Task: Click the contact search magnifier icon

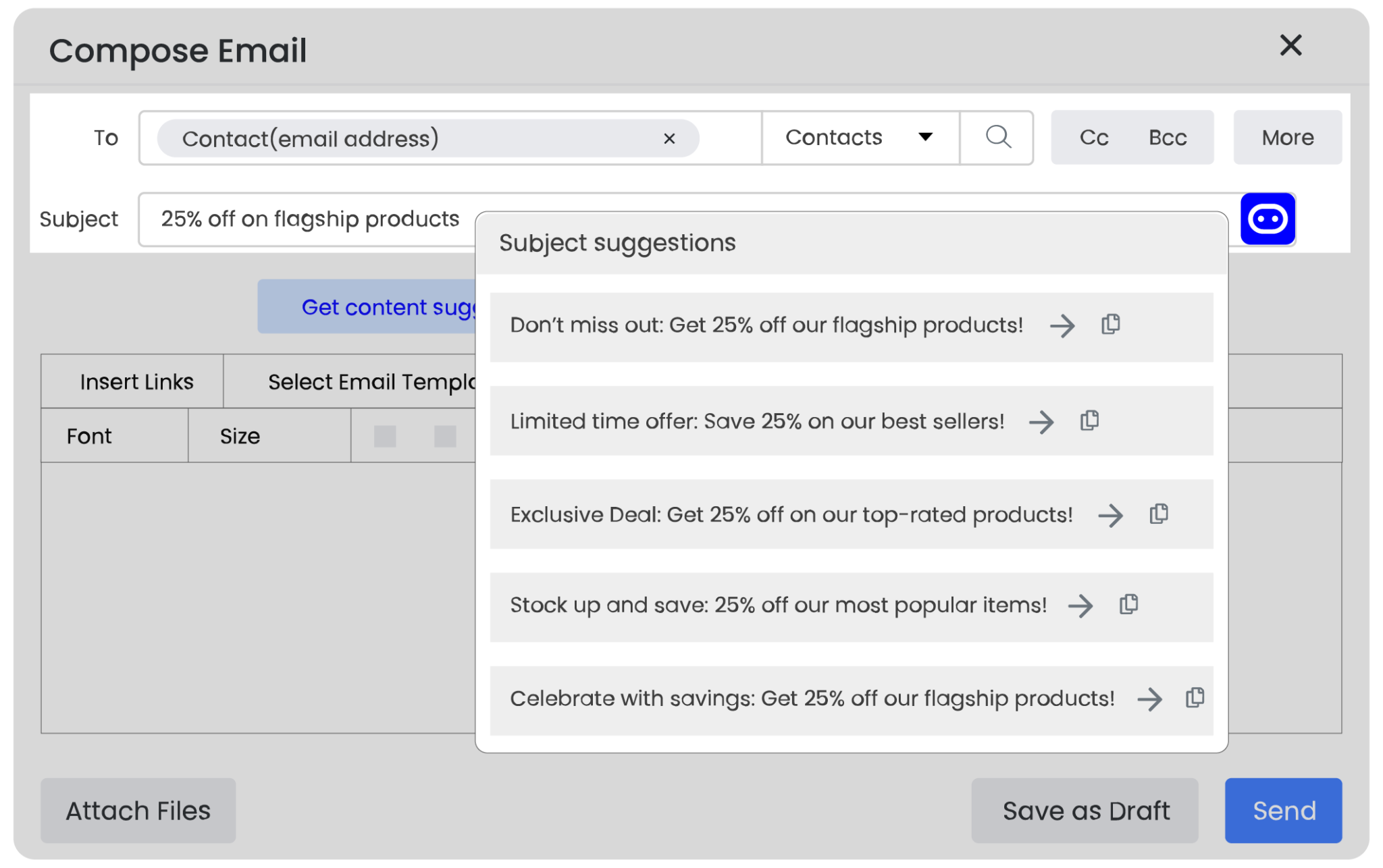Action: pyautogui.click(x=997, y=137)
